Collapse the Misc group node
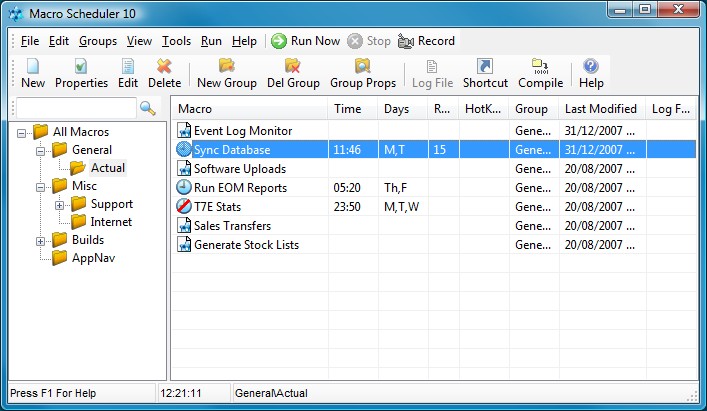The image size is (707, 411). coord(40,187)
